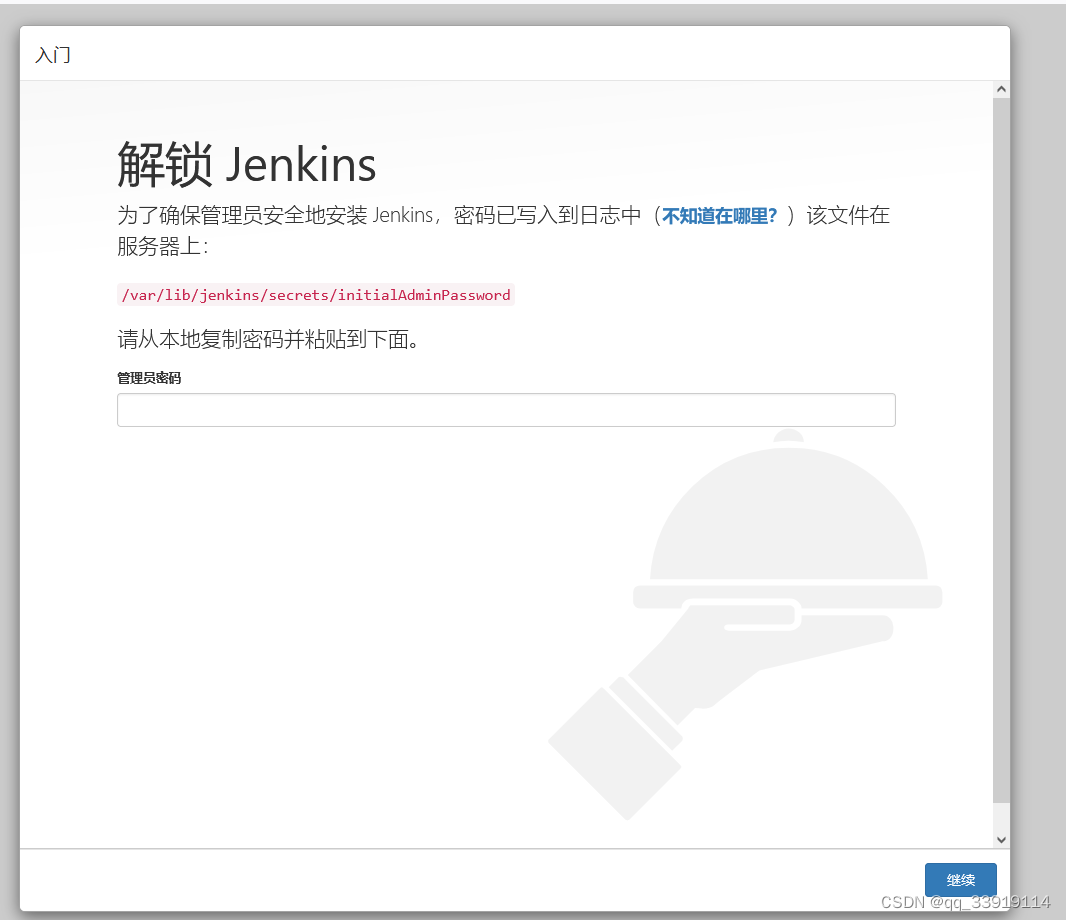Click the highlighted red password path snippet
Image resolution: width=1066 pixels, height=920 pixels.
coord(316,295)
